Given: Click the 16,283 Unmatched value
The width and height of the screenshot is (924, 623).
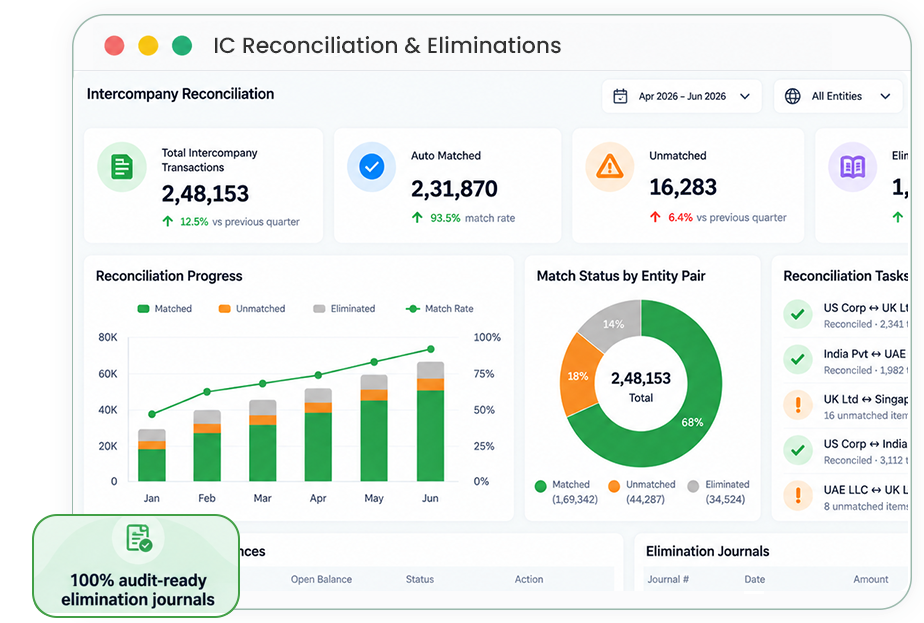Looking at the screenshot, I should [x=682, y=187].
